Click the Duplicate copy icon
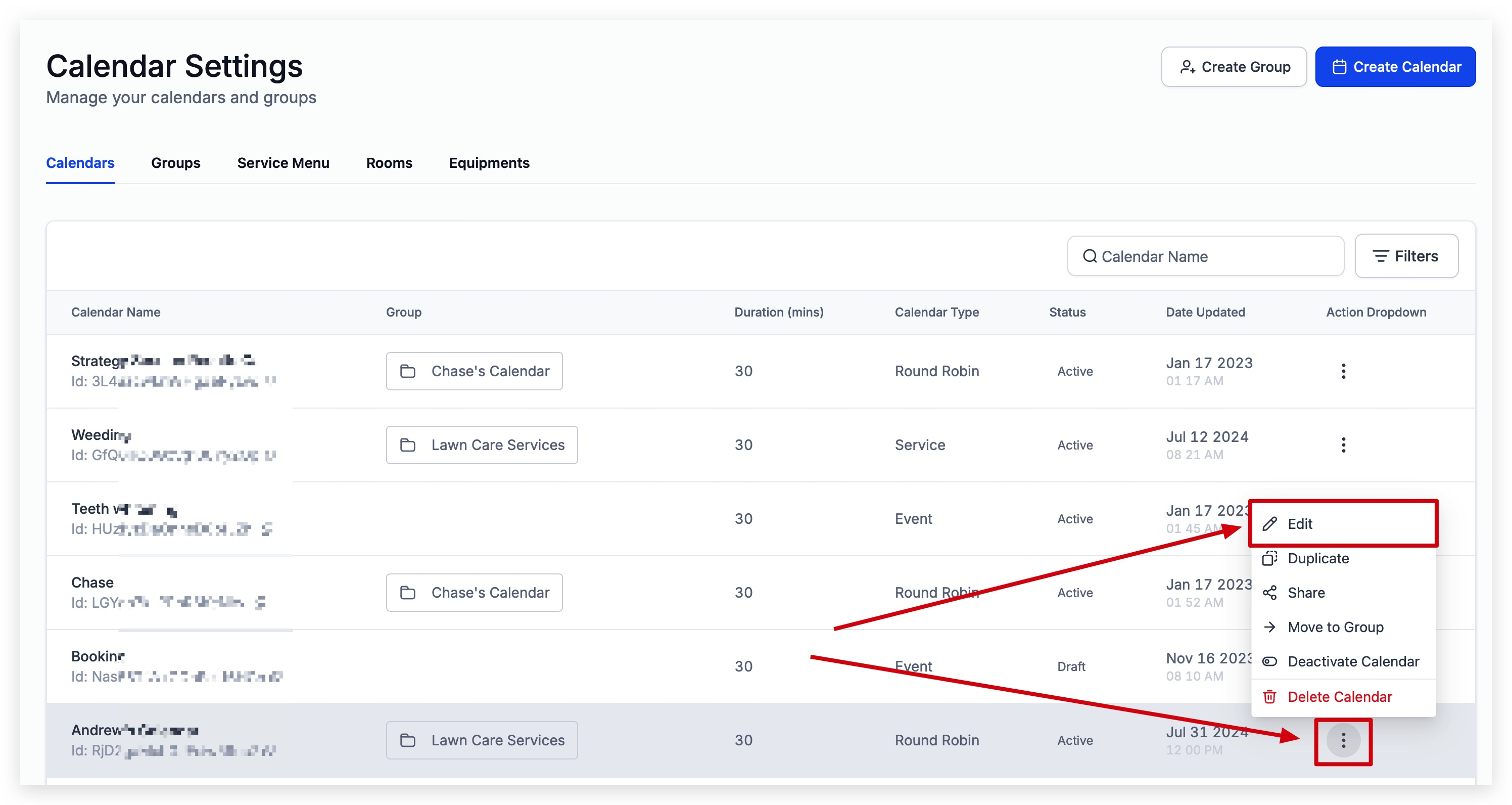1512x805 pixels. pyautogui.click(x=1269, y=558)
